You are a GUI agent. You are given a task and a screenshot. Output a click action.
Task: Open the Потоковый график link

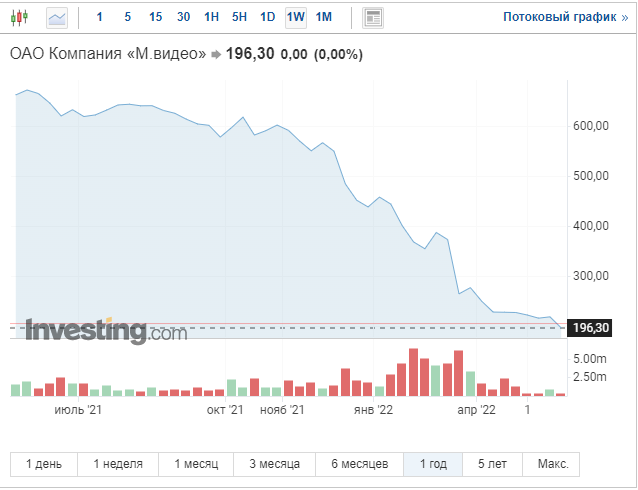coord(566,17)
